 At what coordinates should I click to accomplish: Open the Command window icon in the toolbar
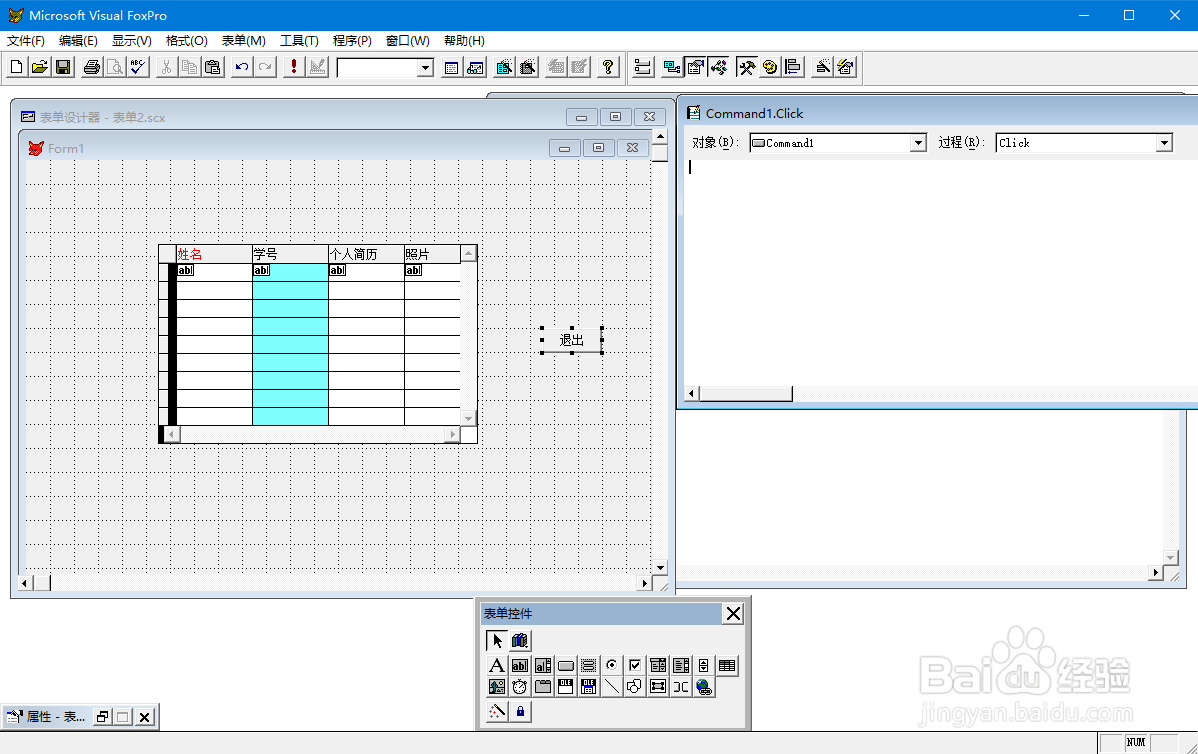pyautogui.click(x=452, y=67)
